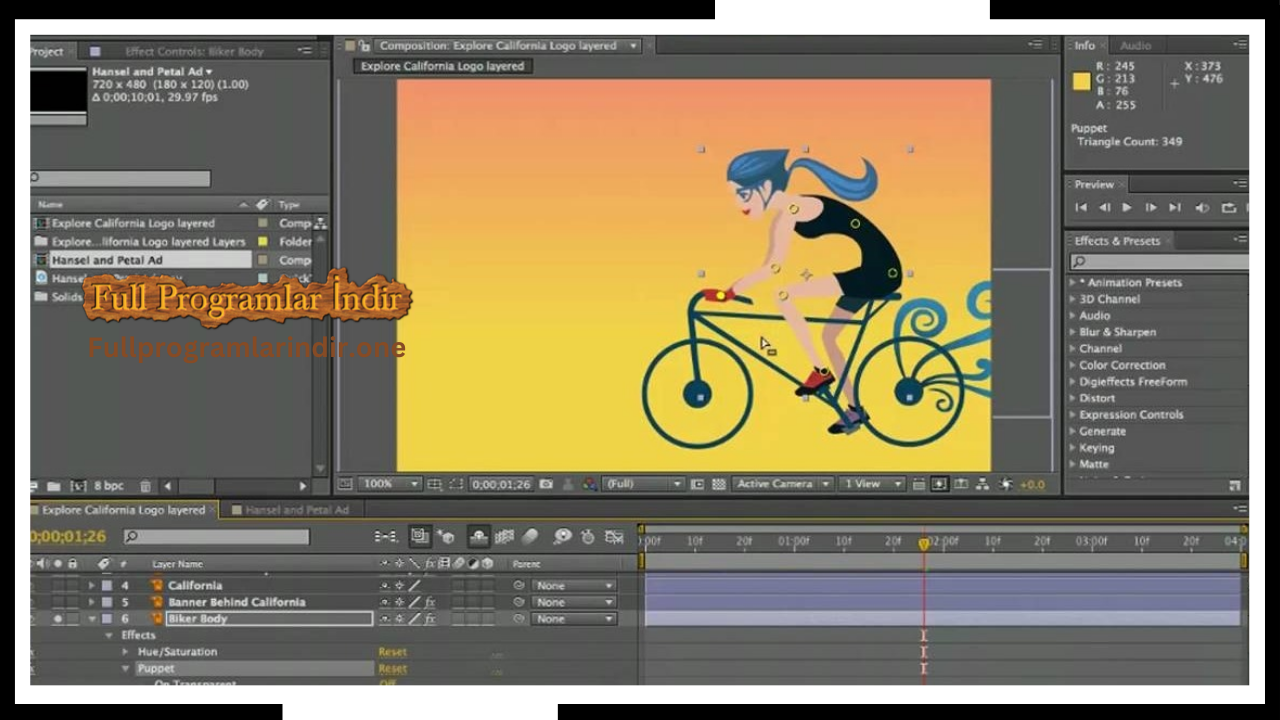Open the (Full) resolution dropdown
The width and height of the screenshot is (1280, 720).
click(x=642, y=484)
